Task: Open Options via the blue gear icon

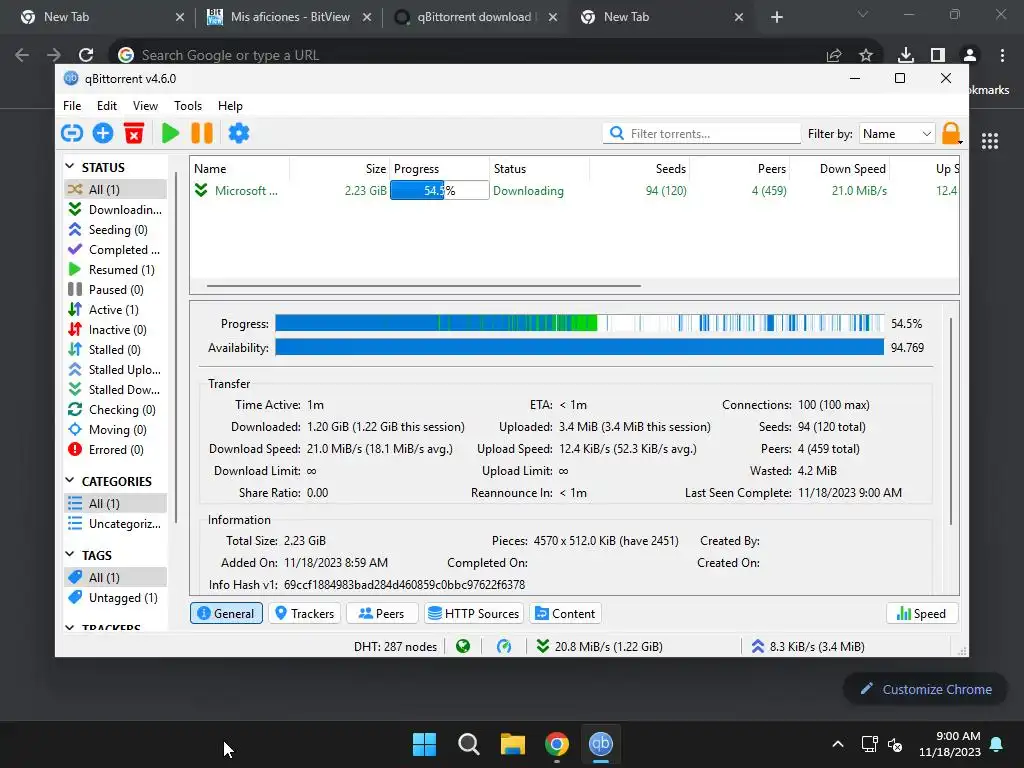Action: [x=238, y=133]
